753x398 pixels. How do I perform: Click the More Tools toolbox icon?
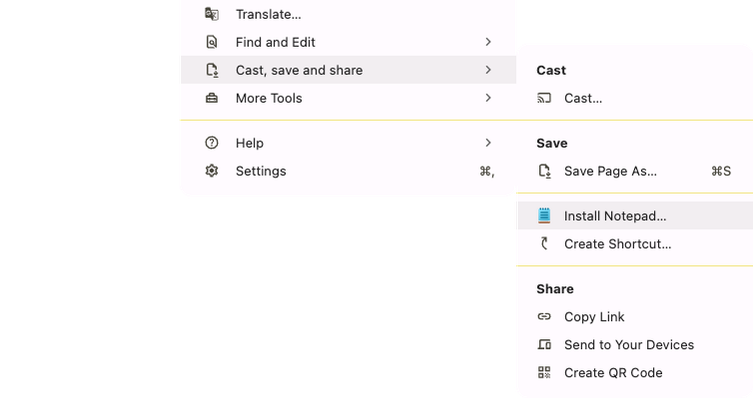click(x=212, y=98)
